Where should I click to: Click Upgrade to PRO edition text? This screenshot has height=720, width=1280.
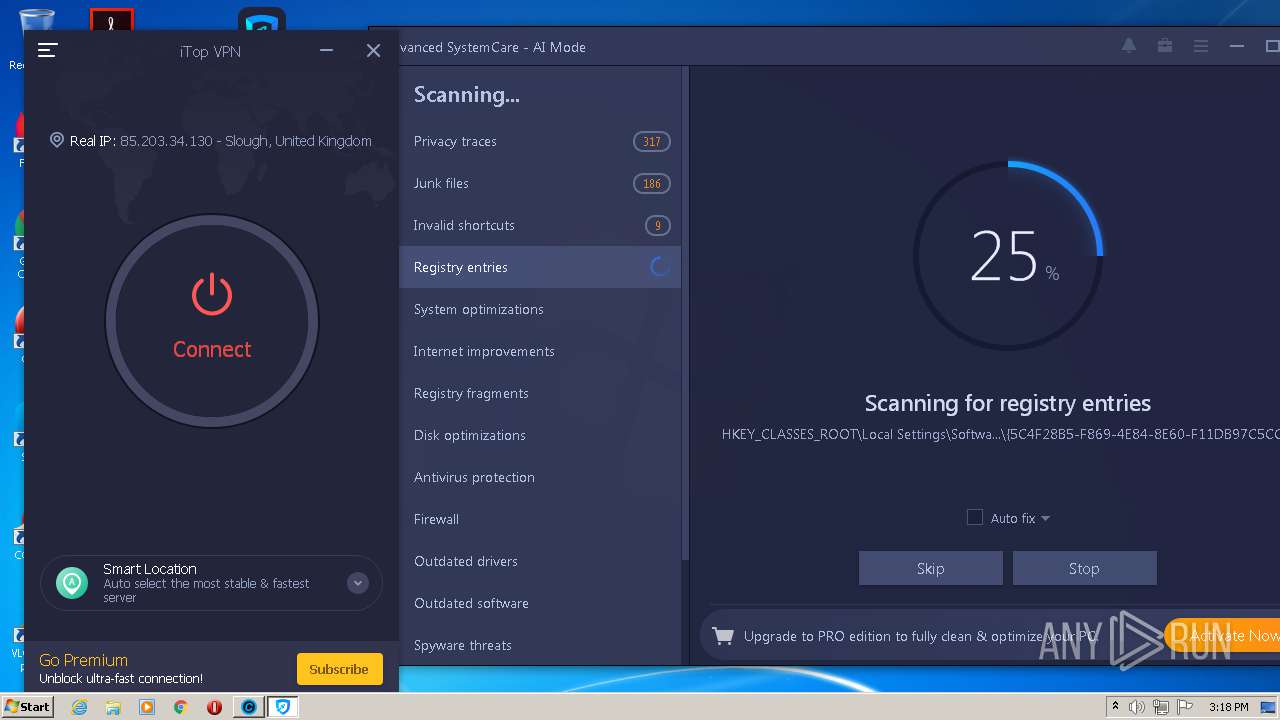[x=920, y=636]
